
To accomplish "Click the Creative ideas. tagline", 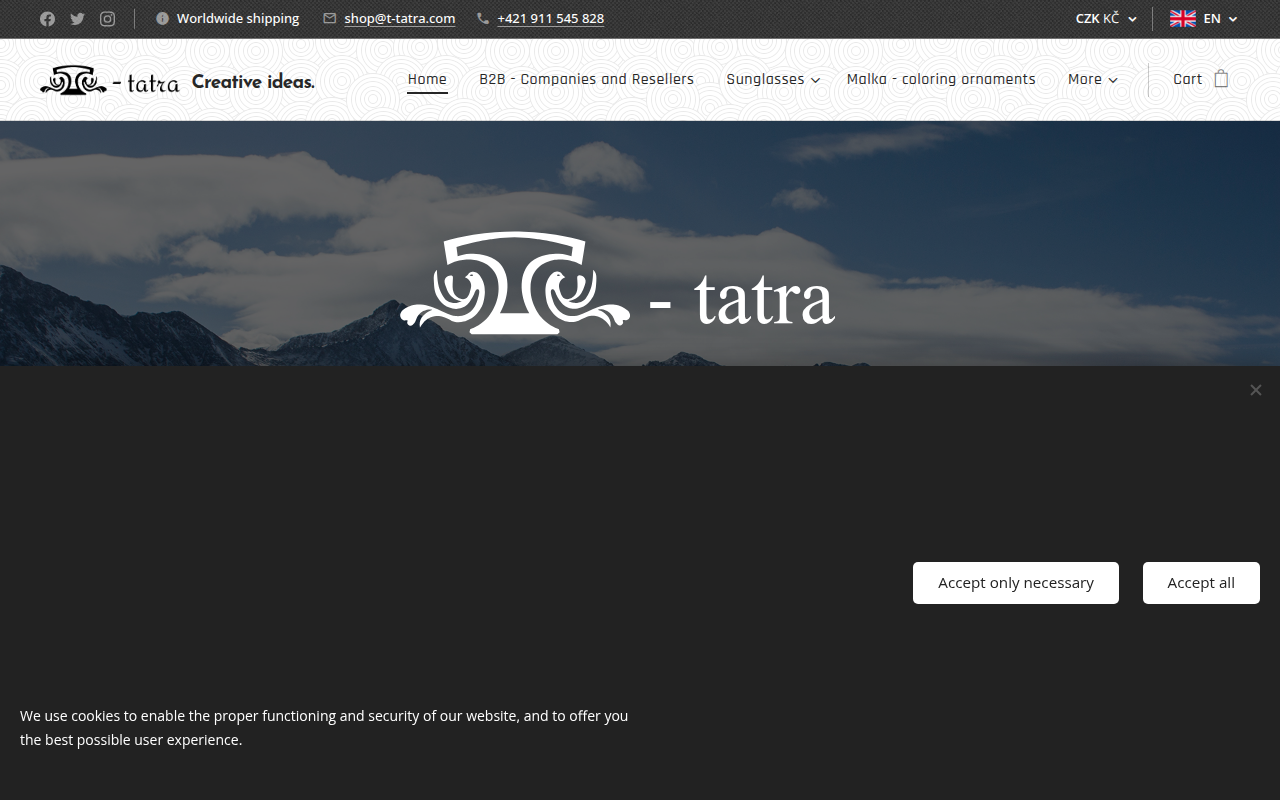I will [x=253, y=82].
